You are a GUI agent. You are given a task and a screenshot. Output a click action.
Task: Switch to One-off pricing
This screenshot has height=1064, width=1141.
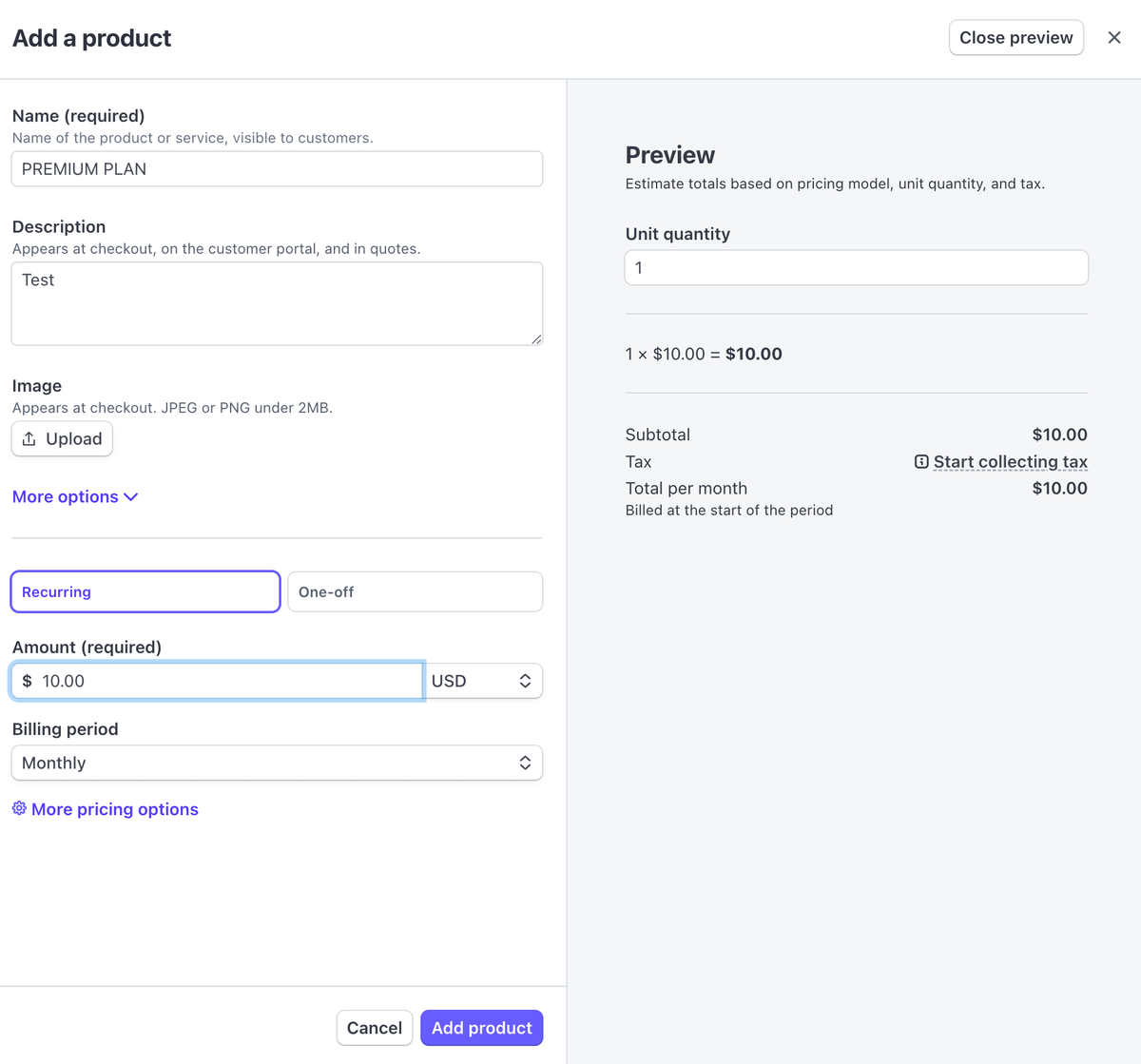pyautogui.click(x=415, y=591)
